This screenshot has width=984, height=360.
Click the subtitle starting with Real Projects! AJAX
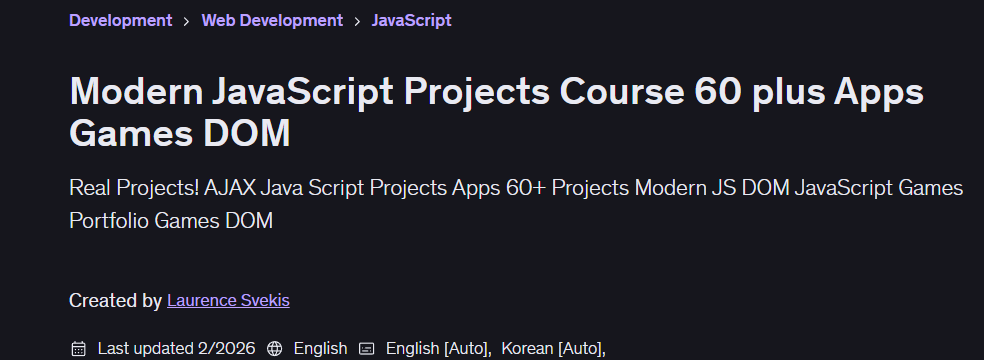(x=516, y=204)
